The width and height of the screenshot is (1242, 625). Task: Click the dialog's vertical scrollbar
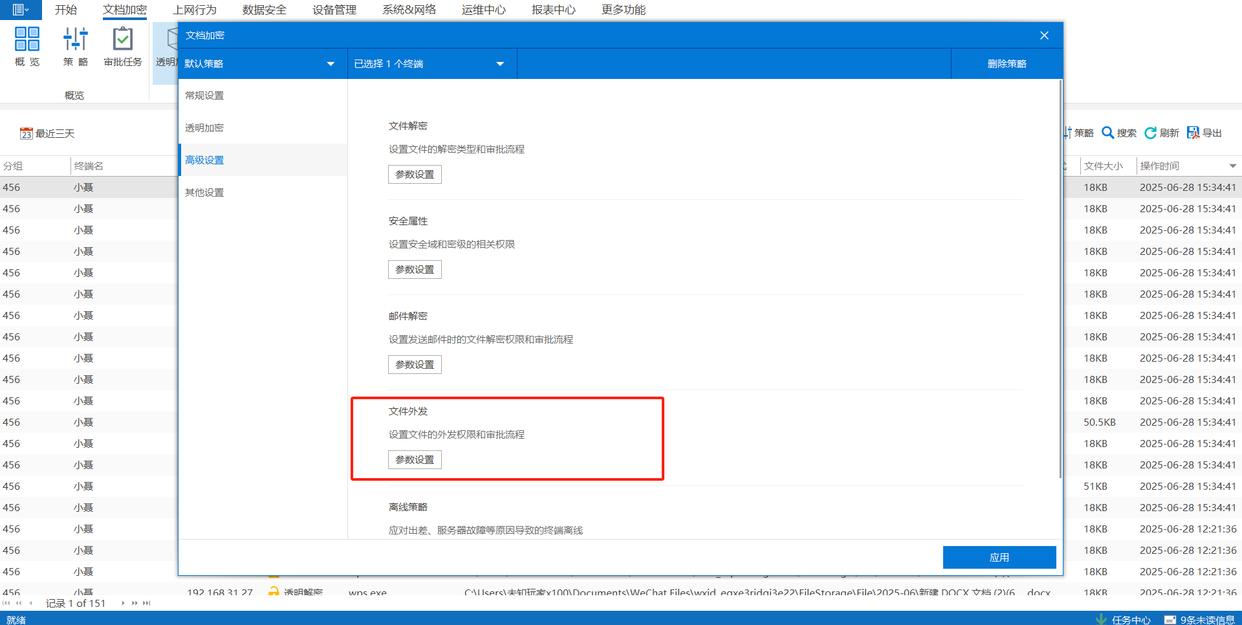coord(1060,280)
